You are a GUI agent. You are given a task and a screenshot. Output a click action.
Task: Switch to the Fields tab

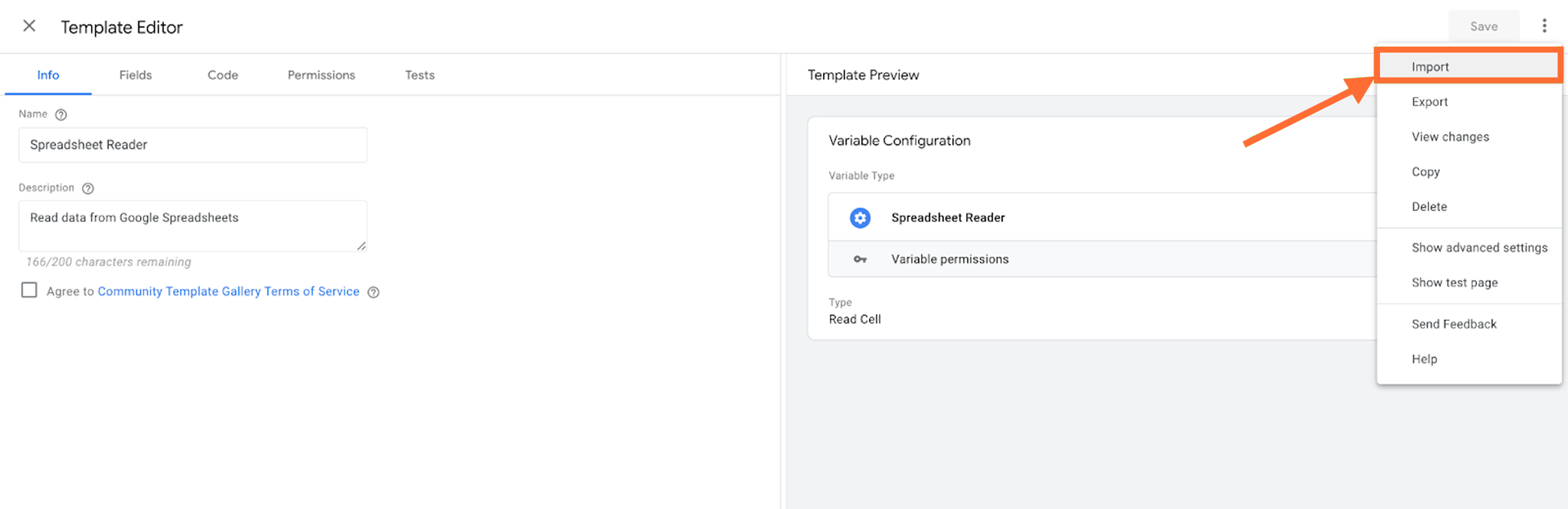(x=135, y=75)
